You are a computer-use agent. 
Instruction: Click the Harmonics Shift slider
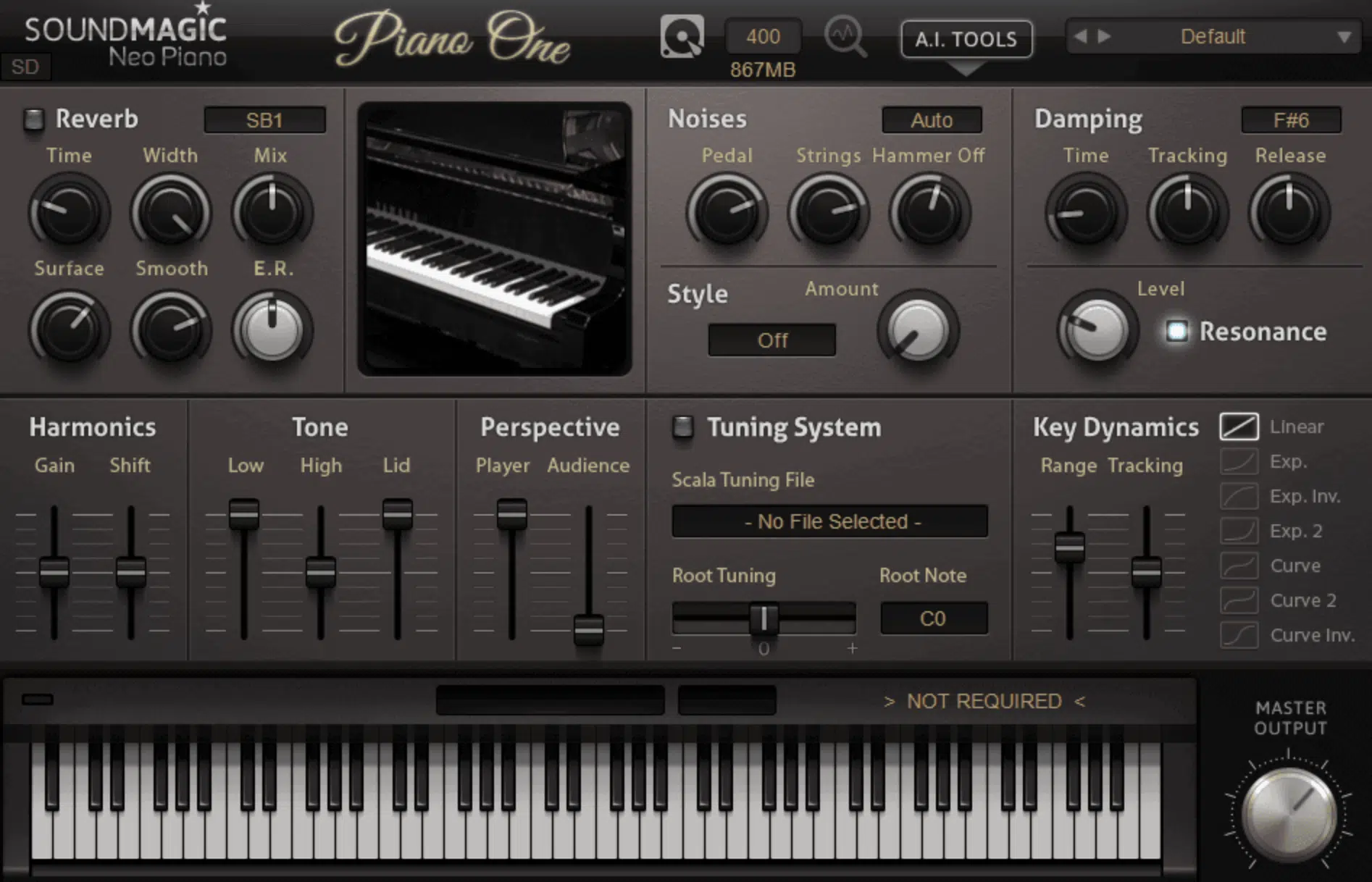coord(131,572)
